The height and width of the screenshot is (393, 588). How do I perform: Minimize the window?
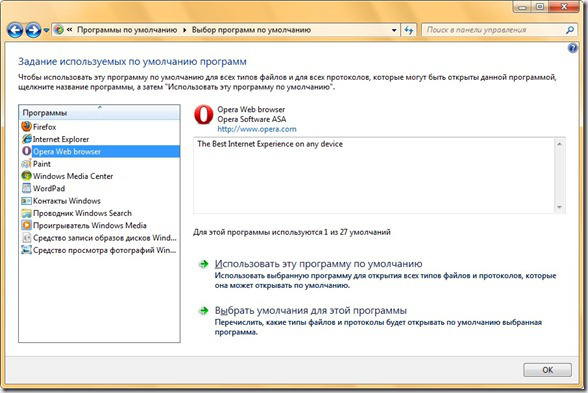[x=523, y=7]
